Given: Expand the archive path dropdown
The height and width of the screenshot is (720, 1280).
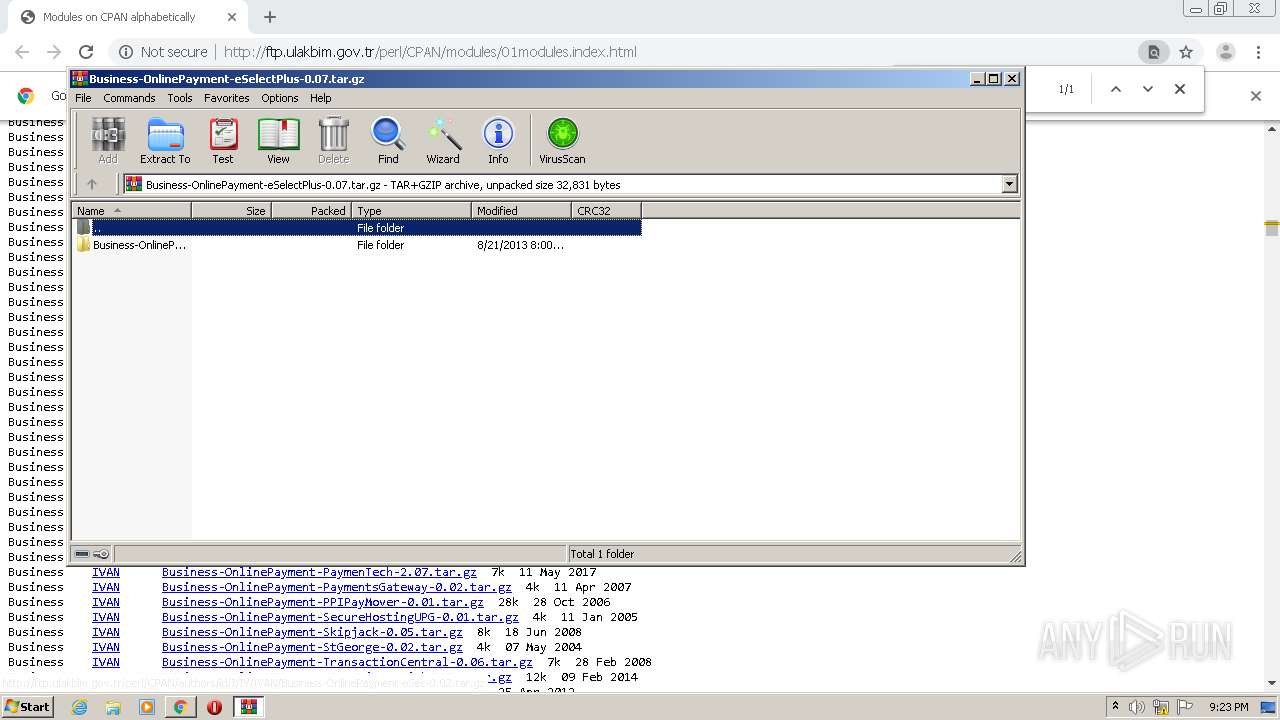Looking at the screenshot, I should [x=1009, y=184].
